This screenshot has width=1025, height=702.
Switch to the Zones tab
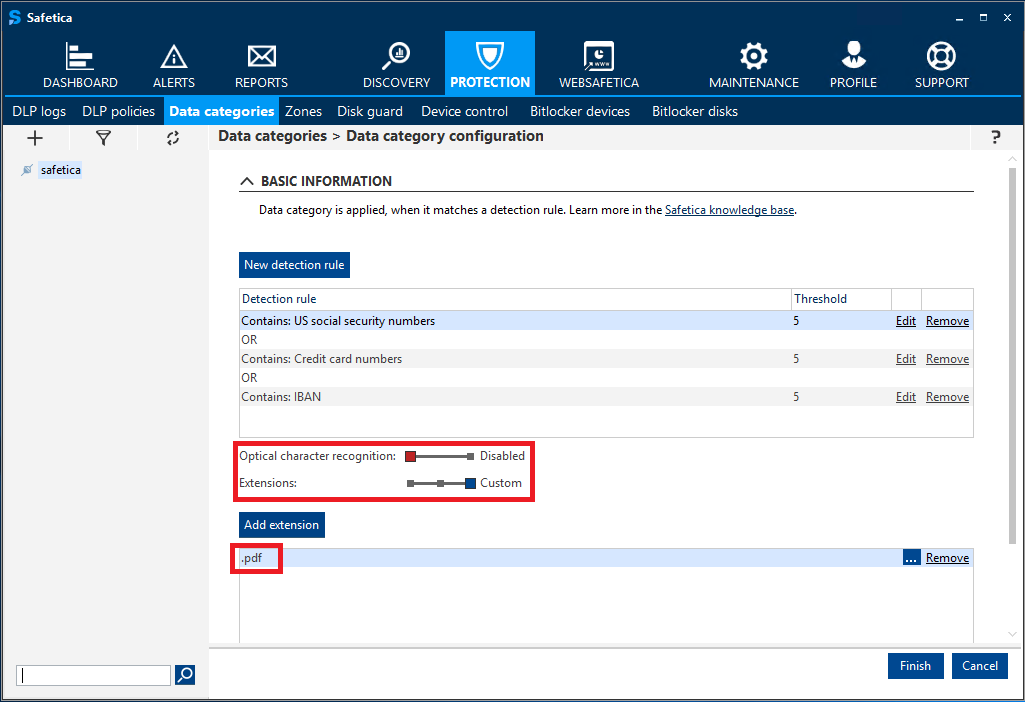tap(303, 111)
